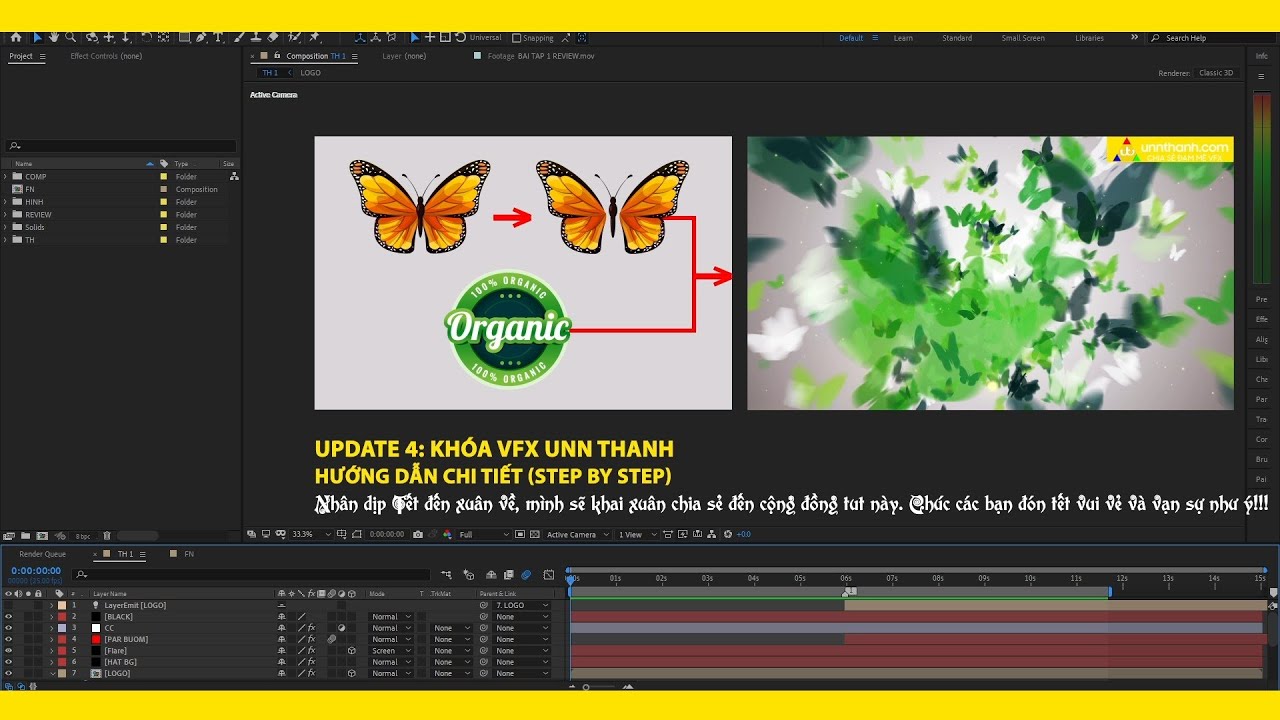
Task: Enable the Snapping checkbox
Action: (x=517, y=38)
